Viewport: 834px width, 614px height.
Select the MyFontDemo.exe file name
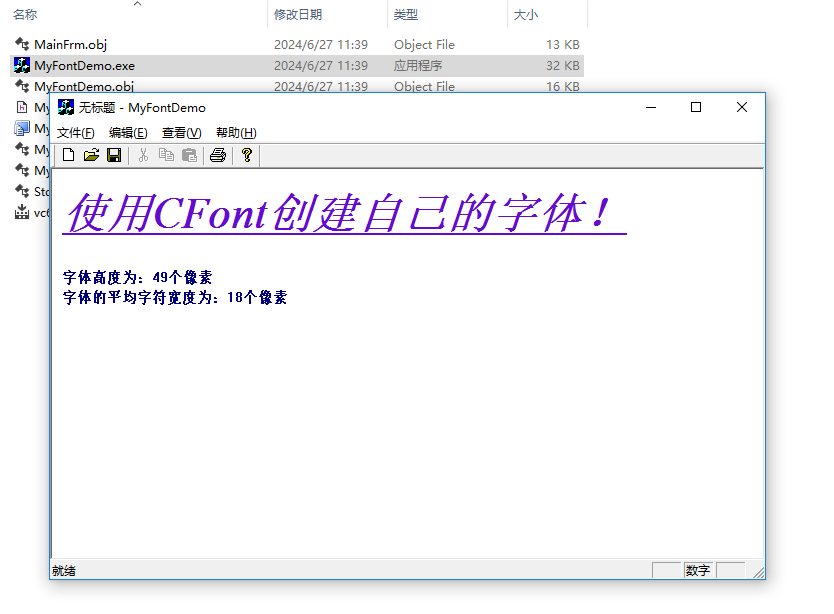tap(85, 65)
